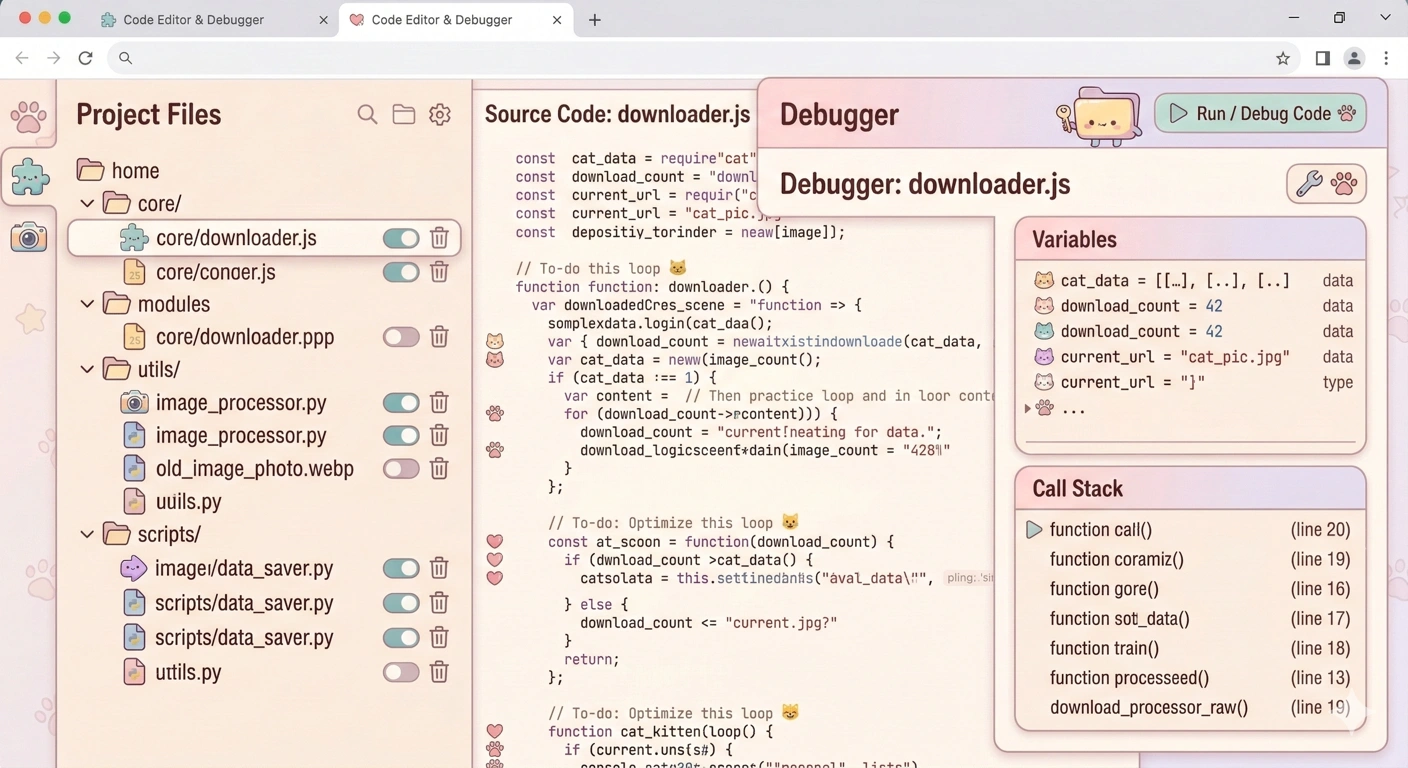This screenshot has width=1408, height=768.
Task: Click the star favorites sidebar icon
Action: (x=30, y=318)
